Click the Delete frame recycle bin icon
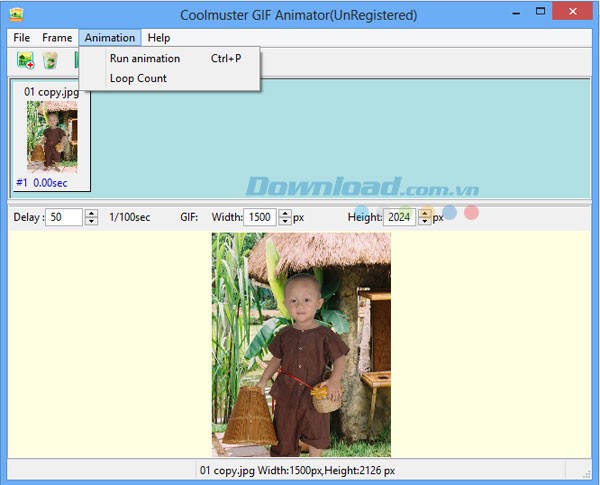The height and width of the screenshot is (485, 600). (50, 60)
